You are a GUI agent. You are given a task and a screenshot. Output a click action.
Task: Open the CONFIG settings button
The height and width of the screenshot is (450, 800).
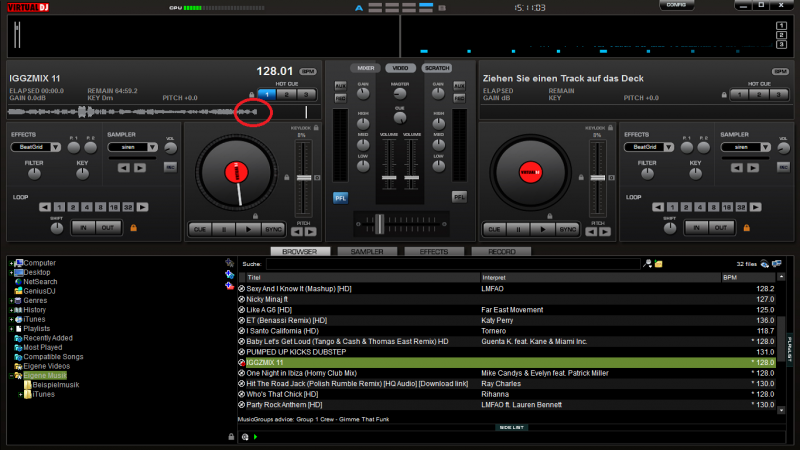tap(675, 5)
